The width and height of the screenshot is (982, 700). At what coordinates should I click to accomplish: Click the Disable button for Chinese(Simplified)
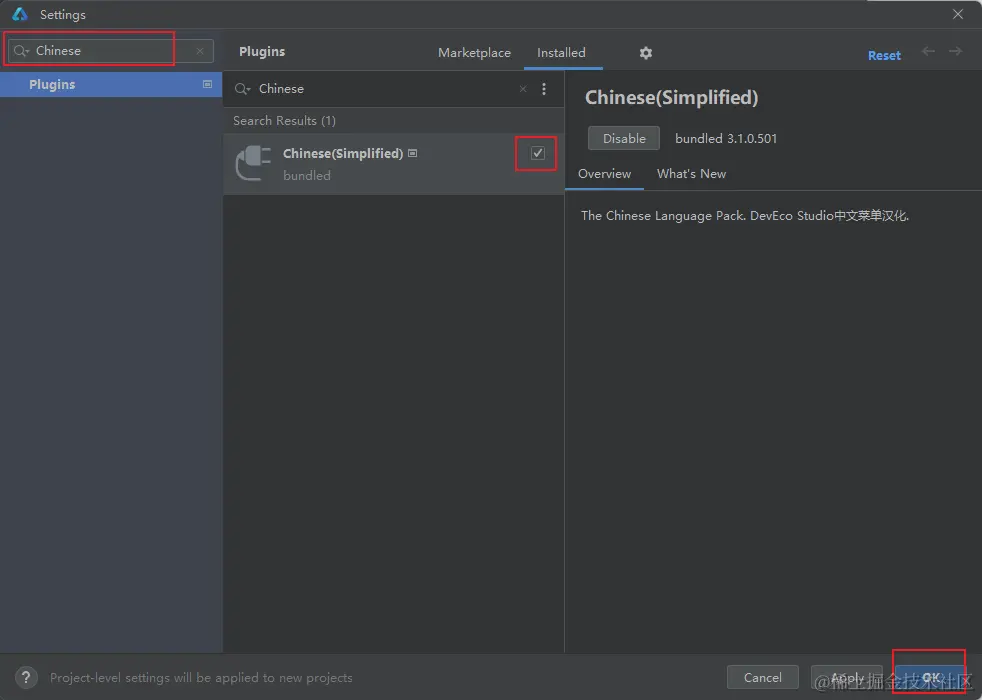(x=624, y=138)
